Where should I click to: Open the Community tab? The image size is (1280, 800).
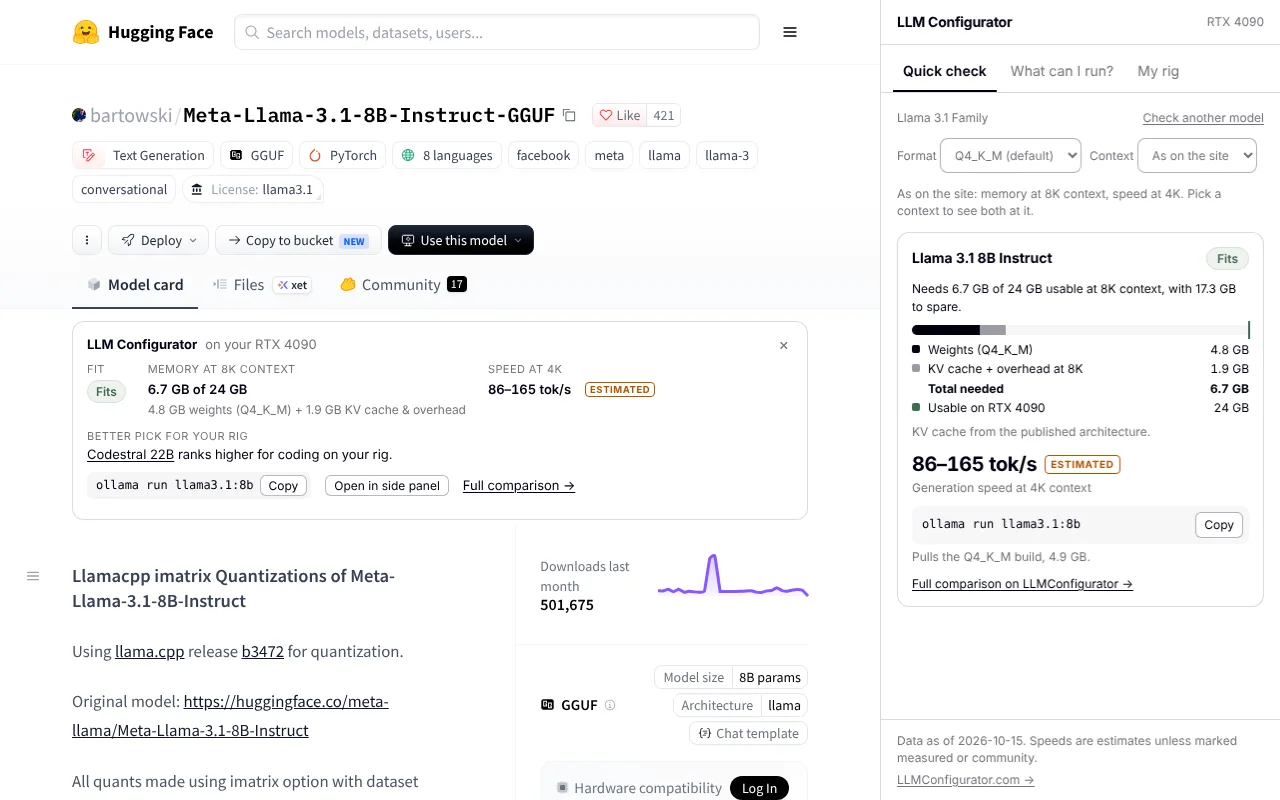point(403,285)
